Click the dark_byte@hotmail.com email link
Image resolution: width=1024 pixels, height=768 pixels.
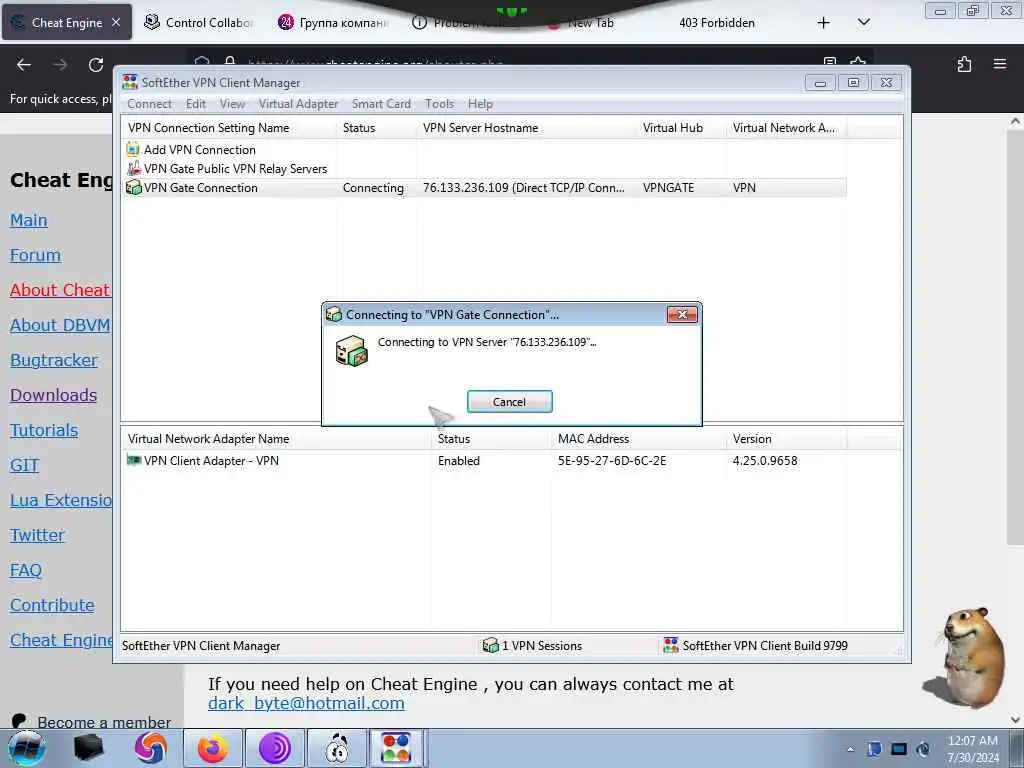coord(306,703)
